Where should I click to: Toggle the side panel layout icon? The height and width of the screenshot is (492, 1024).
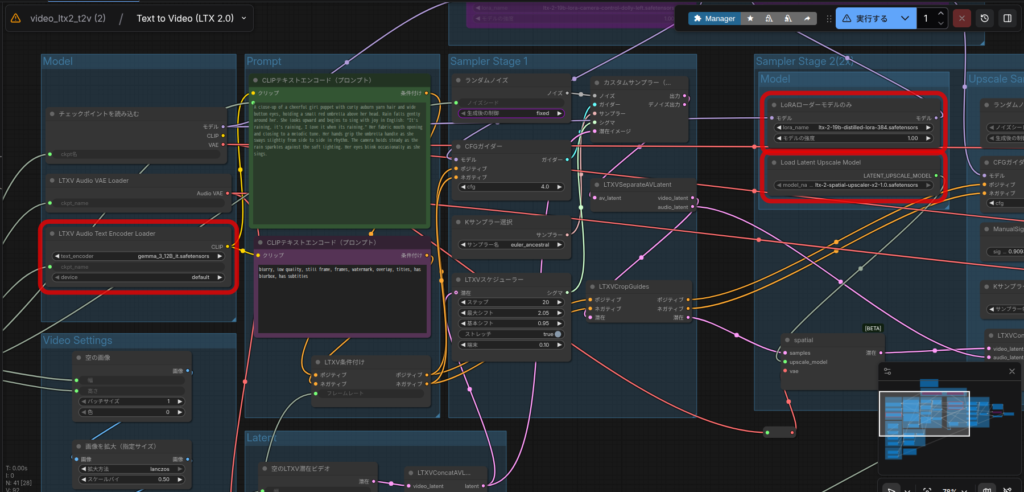pos(1008,18)
